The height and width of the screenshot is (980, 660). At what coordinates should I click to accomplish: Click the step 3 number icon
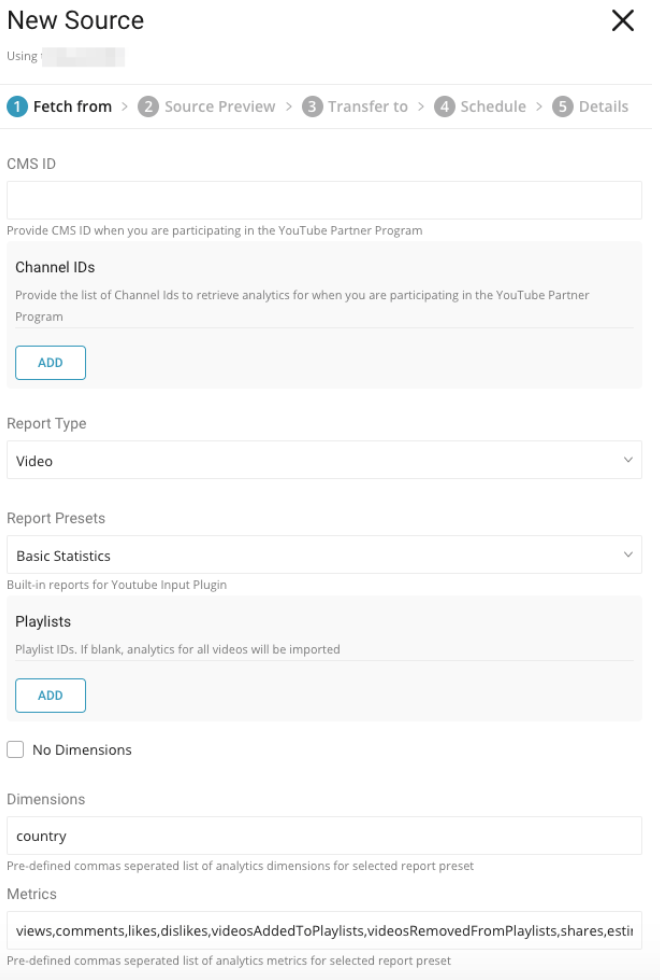[x=312, y=107]
